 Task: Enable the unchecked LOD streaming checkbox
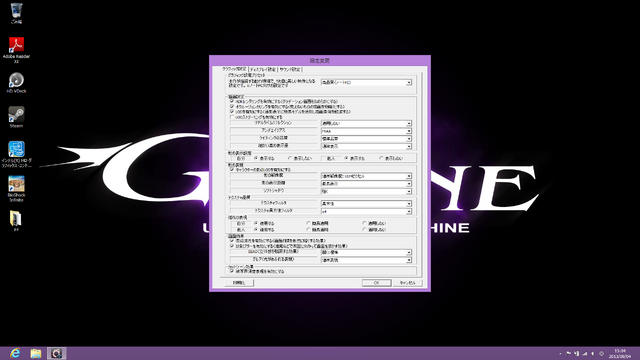click(x=232, y=117)
